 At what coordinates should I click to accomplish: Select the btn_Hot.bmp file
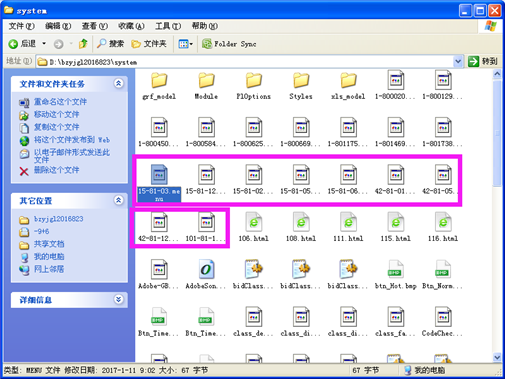coord(396,275)
